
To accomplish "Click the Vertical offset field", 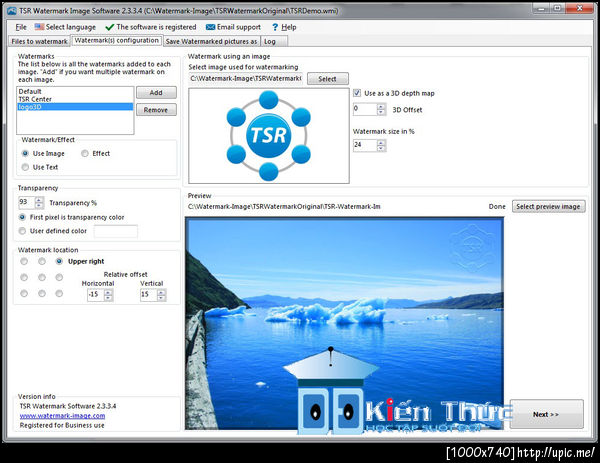I will click(x=148, y=295).
